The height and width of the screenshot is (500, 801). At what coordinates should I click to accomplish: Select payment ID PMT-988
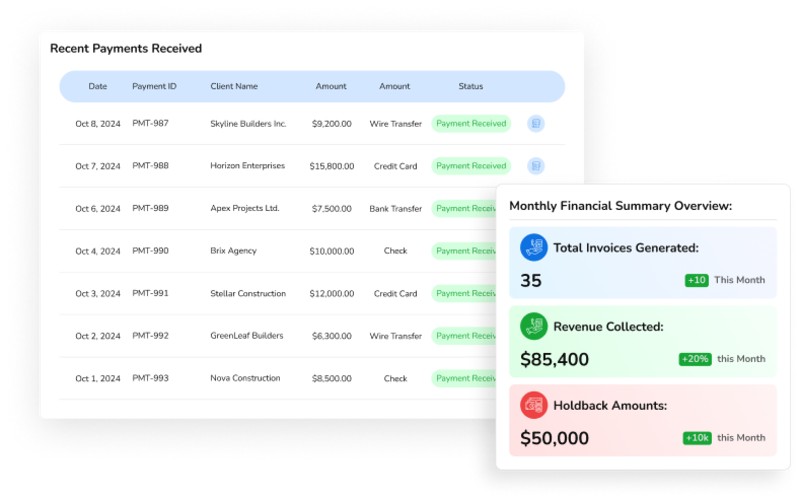[x=150, y=165]
